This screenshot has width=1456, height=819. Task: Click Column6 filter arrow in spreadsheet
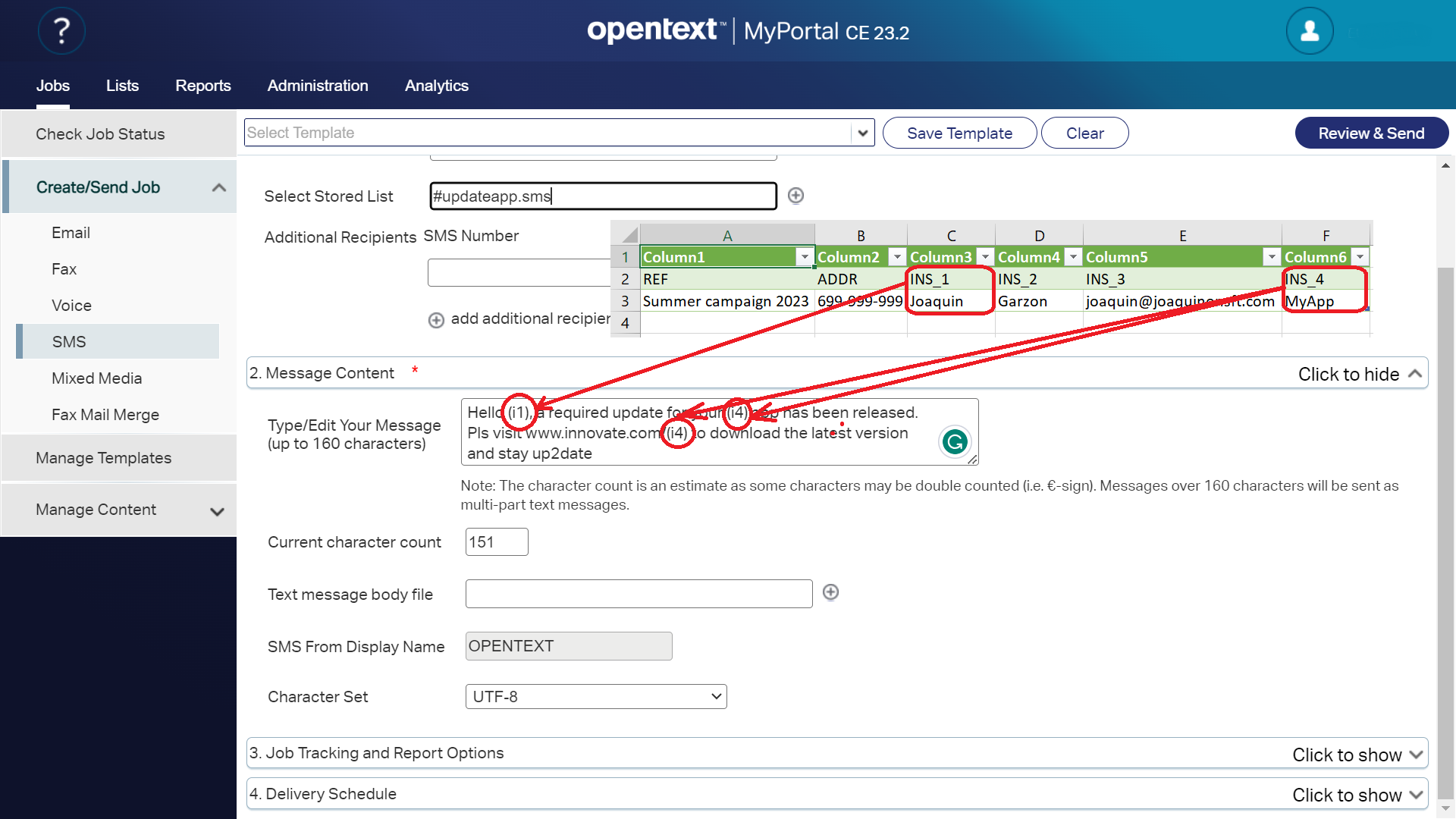coord(1360,257)
